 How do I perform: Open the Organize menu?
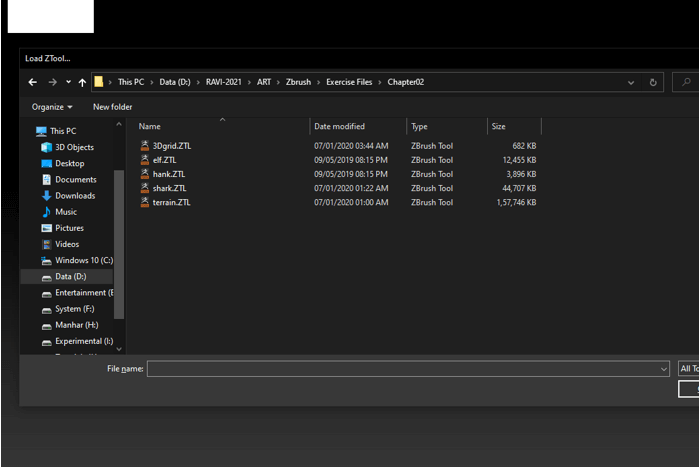pyautogui.click(x=52, y=107)
